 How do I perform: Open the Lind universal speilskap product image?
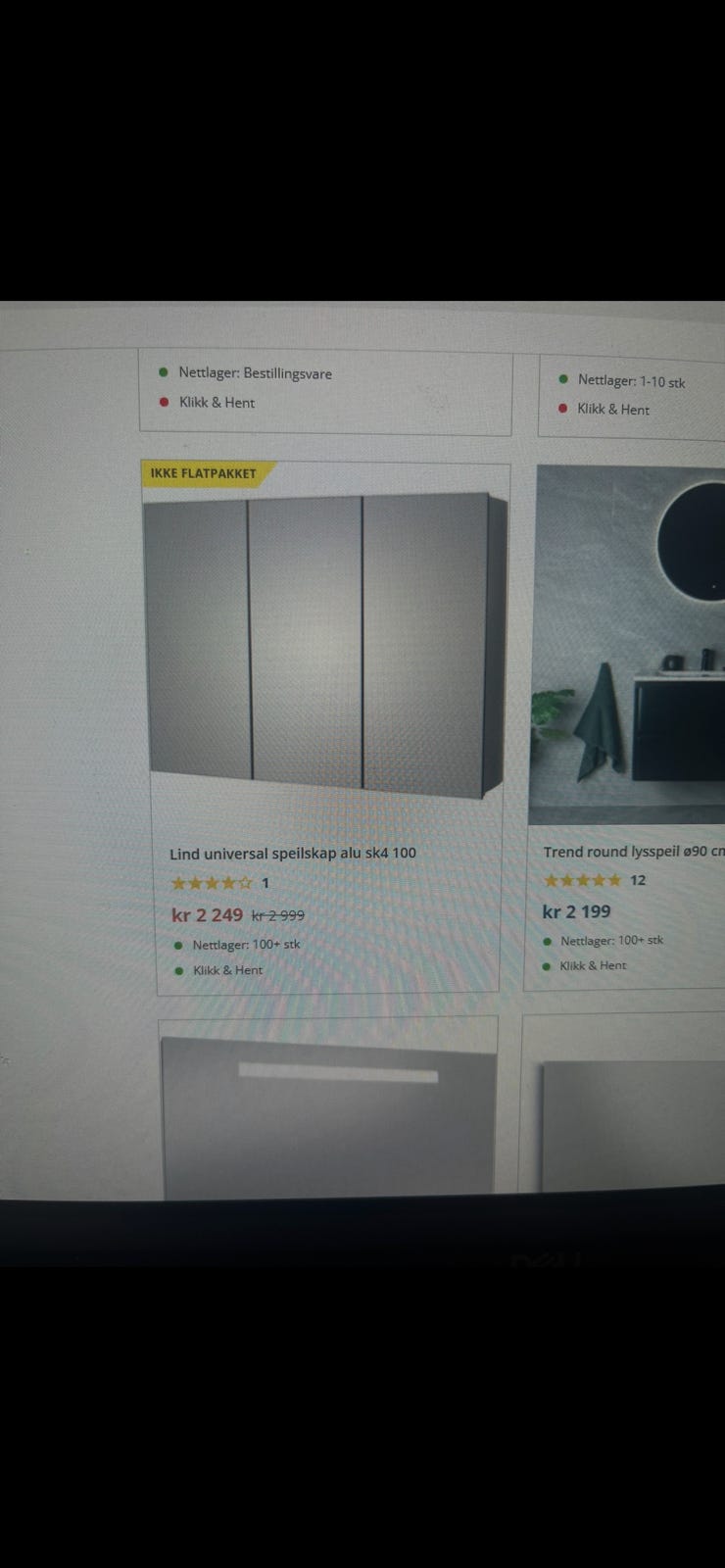(x=325, y=645)
